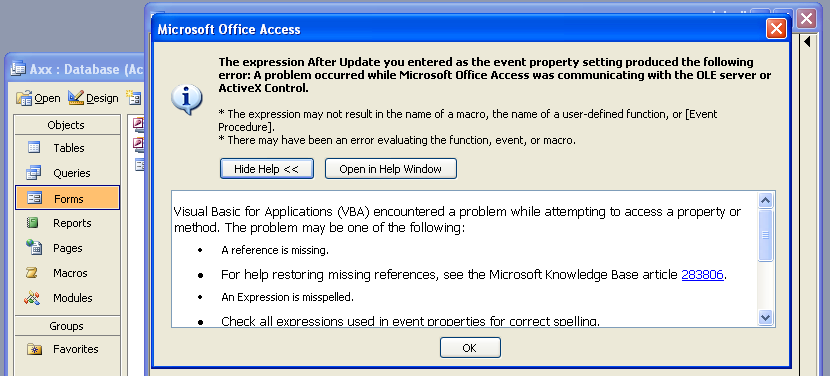Click the Objects header bar
This screenshot has height=376, width=830.
pos(67,125)
